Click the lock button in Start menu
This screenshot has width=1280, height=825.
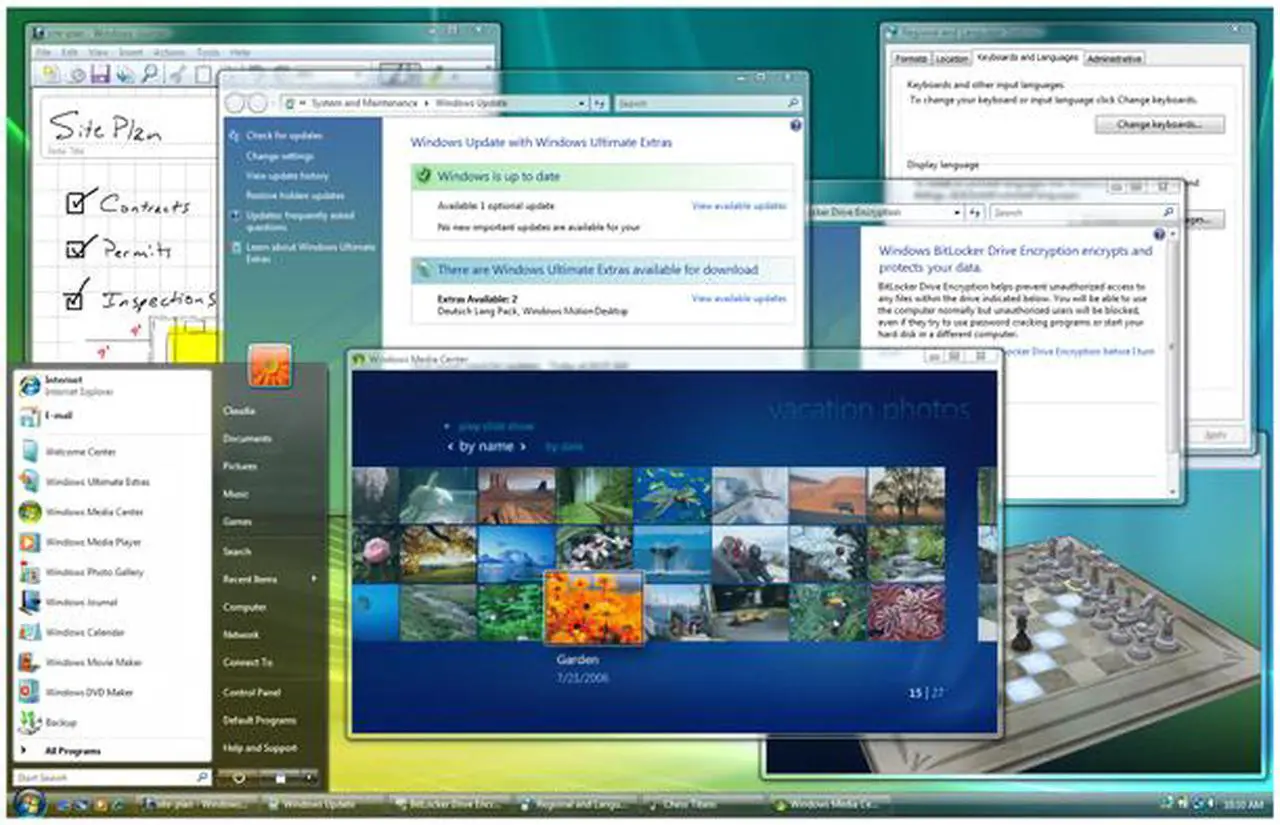coord(281,777)
